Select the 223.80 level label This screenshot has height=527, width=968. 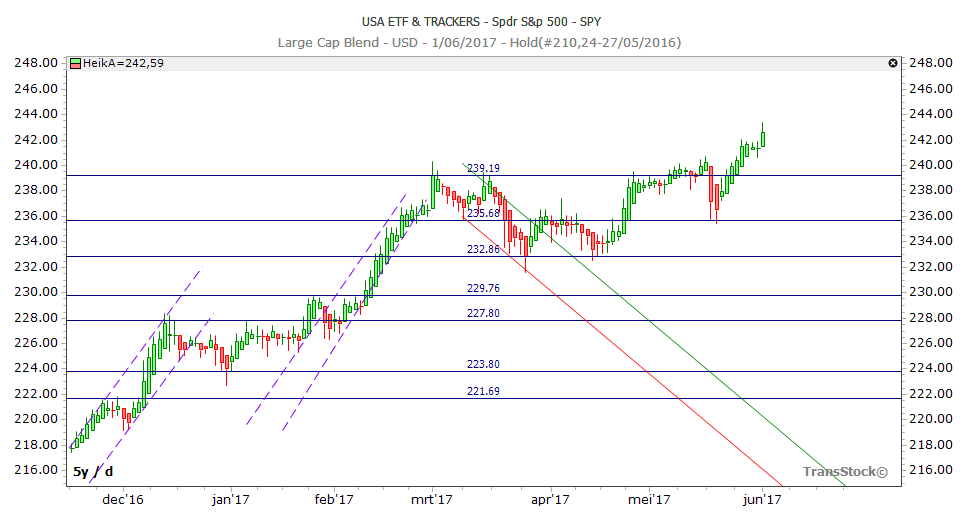tap(483, 364)
